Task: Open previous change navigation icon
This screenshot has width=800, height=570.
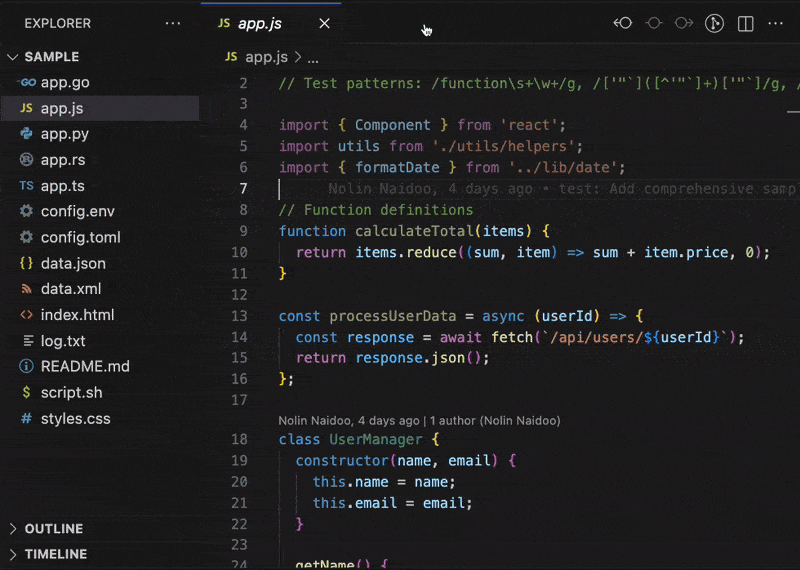Action: 623,23
